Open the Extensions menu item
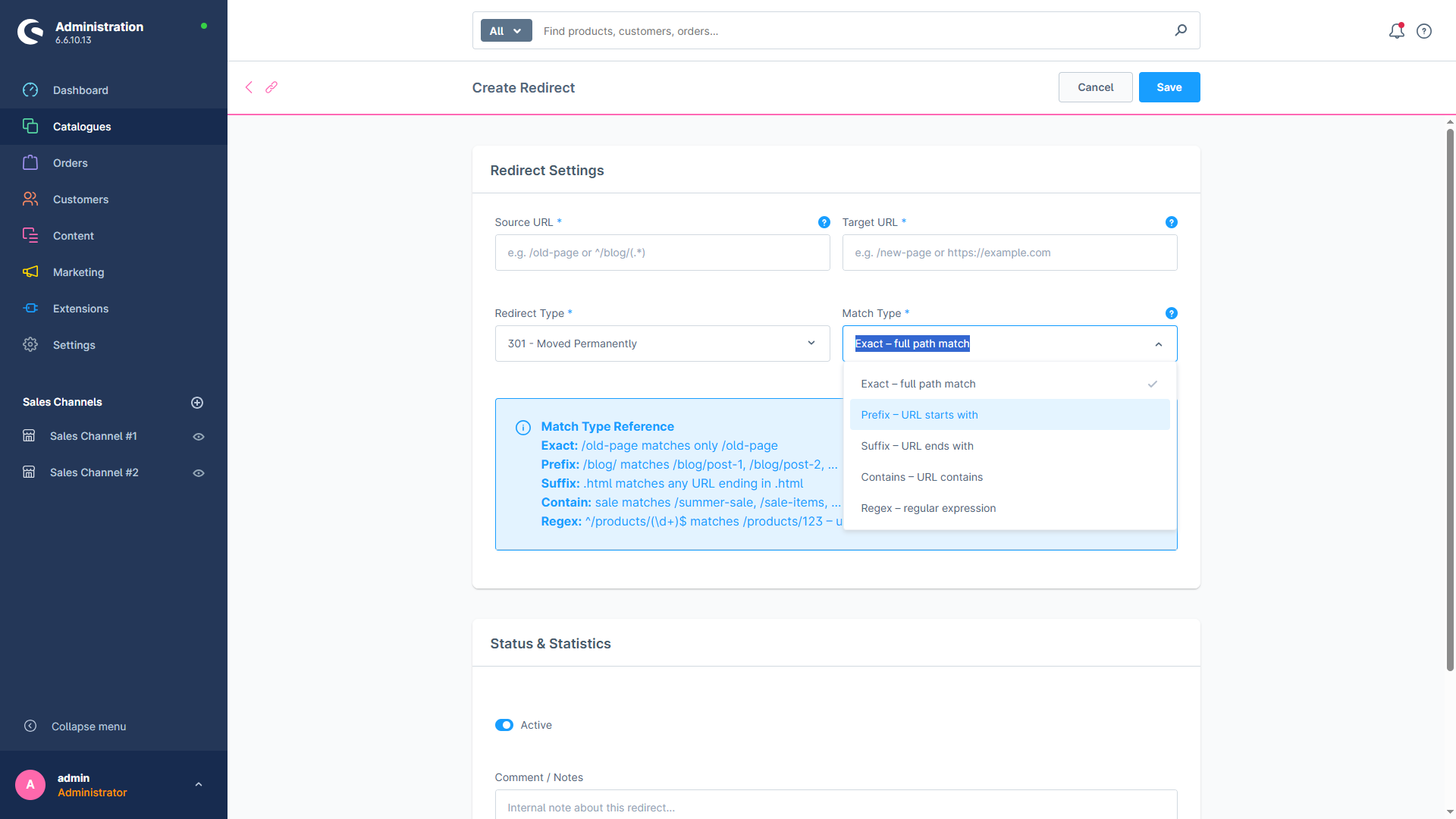 click(114, 309)
